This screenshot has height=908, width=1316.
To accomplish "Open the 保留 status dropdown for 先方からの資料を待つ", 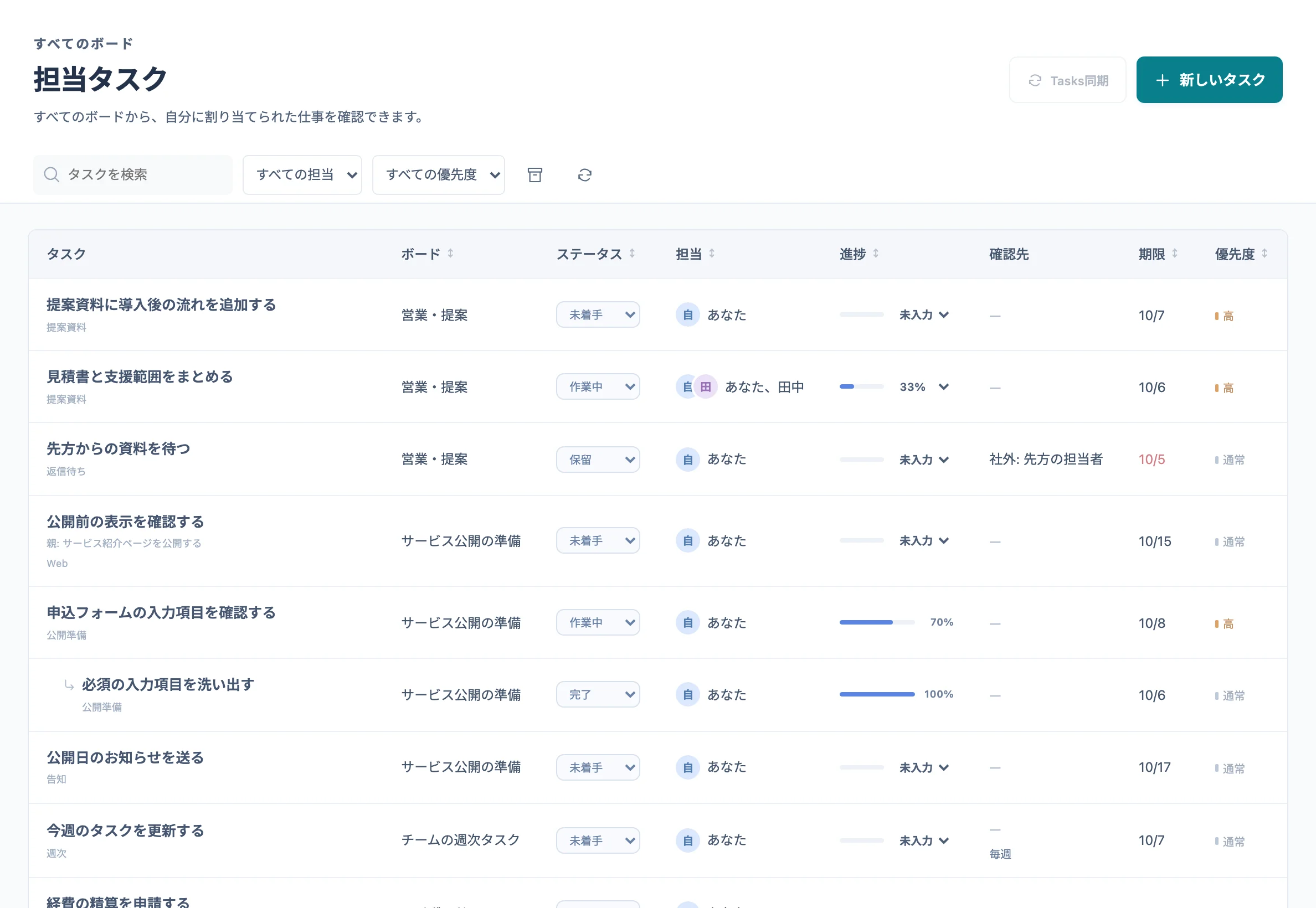I will pos(598,459).
